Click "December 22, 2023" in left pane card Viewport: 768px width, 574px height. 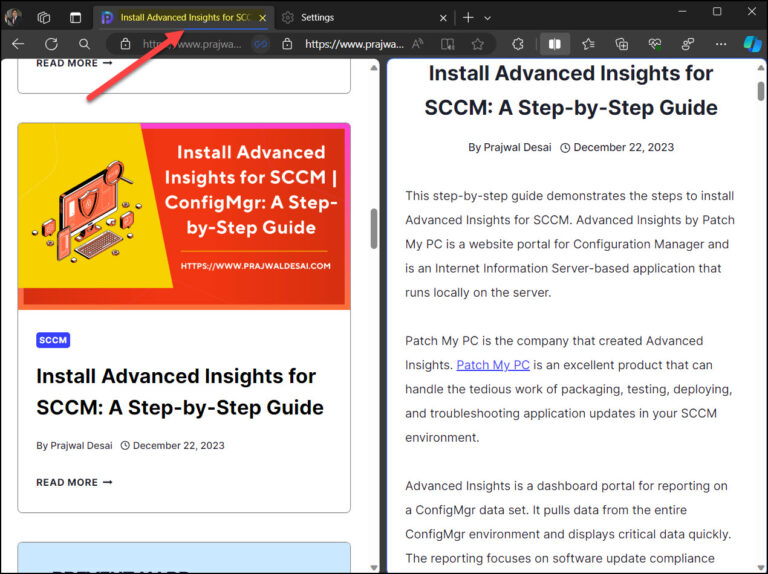[x=178, y=446]
